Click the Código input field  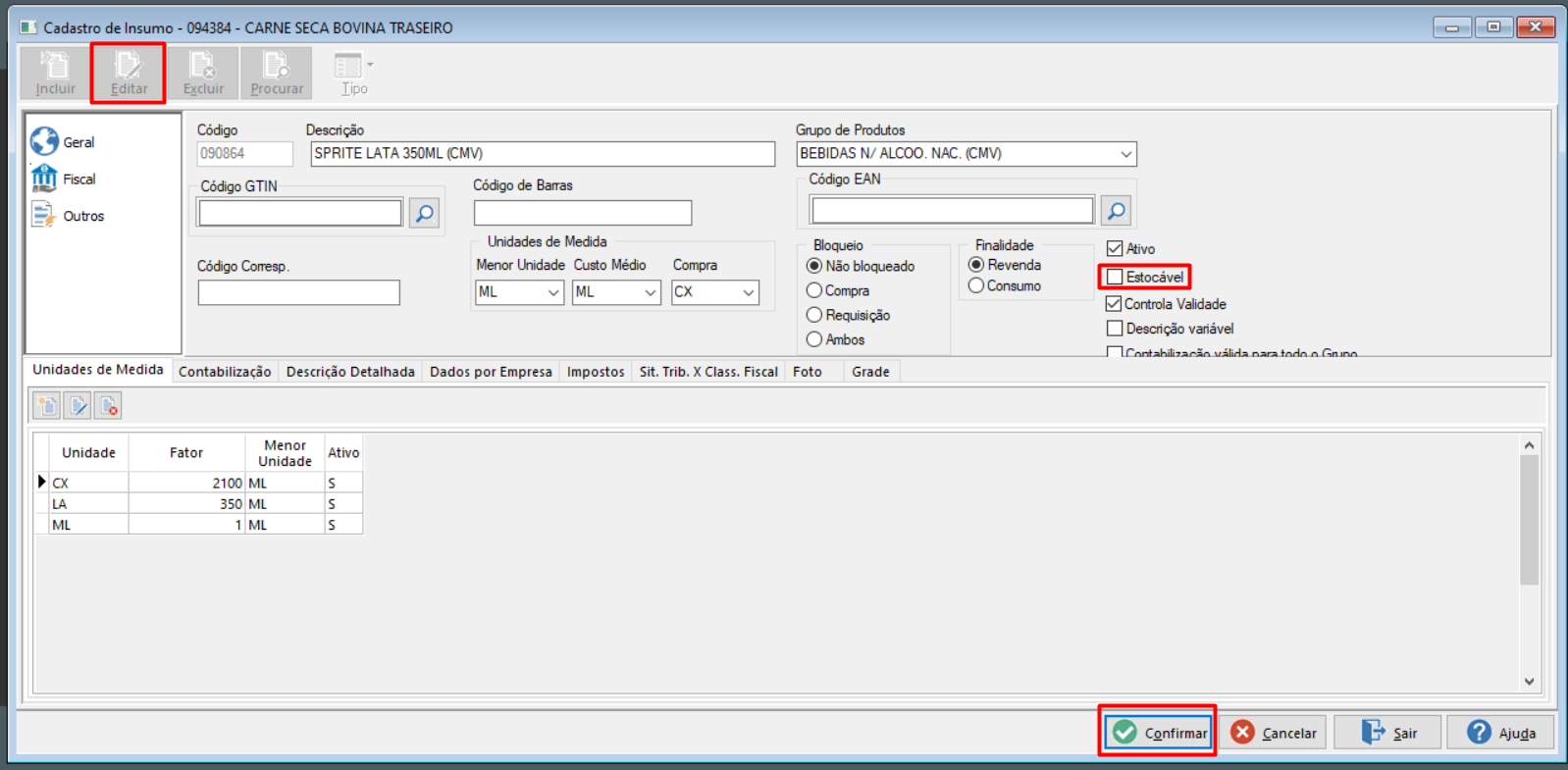click(x=244, y=154)
